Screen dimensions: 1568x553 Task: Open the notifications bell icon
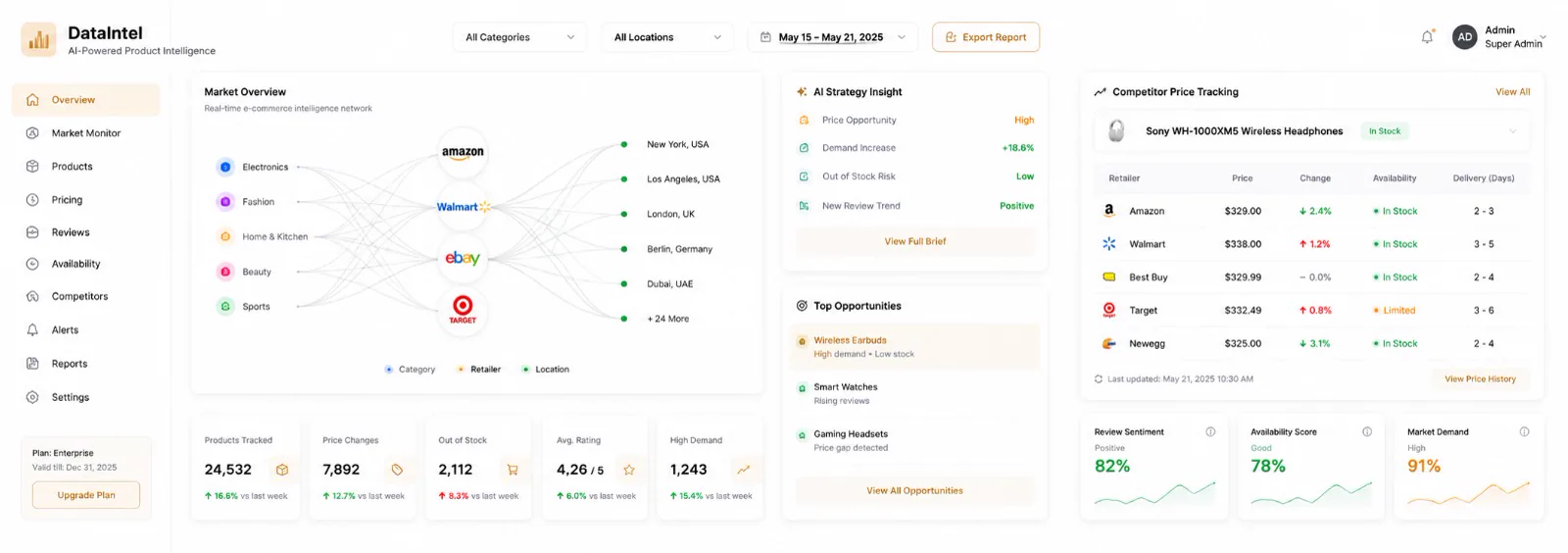pos(1428,37)
